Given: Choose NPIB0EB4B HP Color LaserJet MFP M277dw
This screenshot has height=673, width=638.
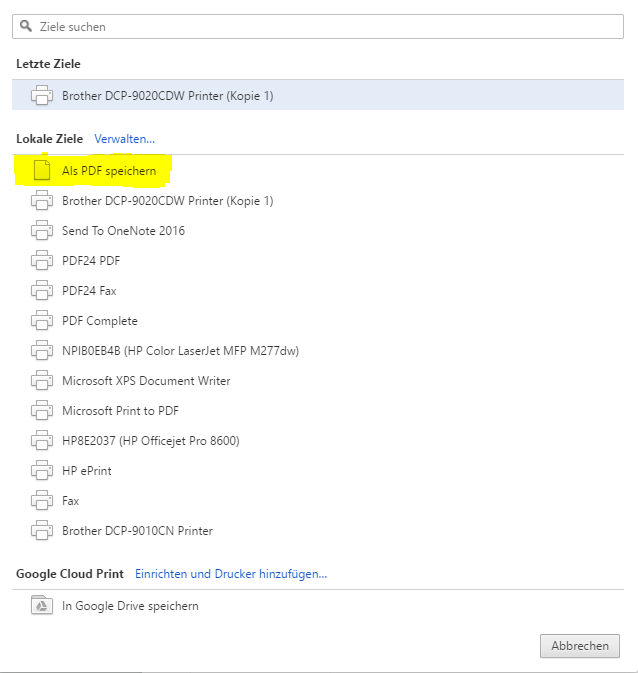Looking at the screenshot, I should click(x=180, y=351).
